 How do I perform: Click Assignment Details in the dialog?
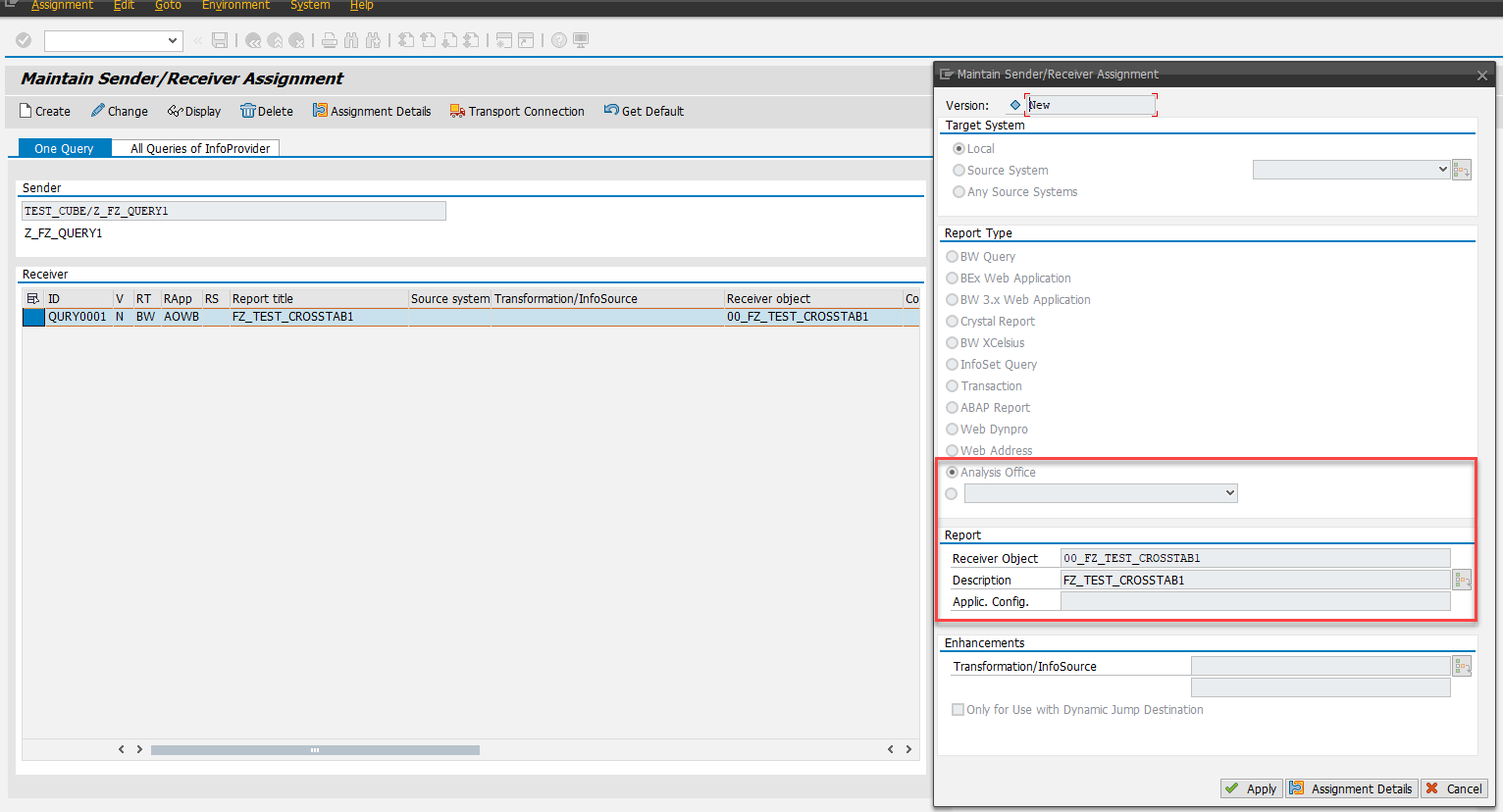point(1352,788)
